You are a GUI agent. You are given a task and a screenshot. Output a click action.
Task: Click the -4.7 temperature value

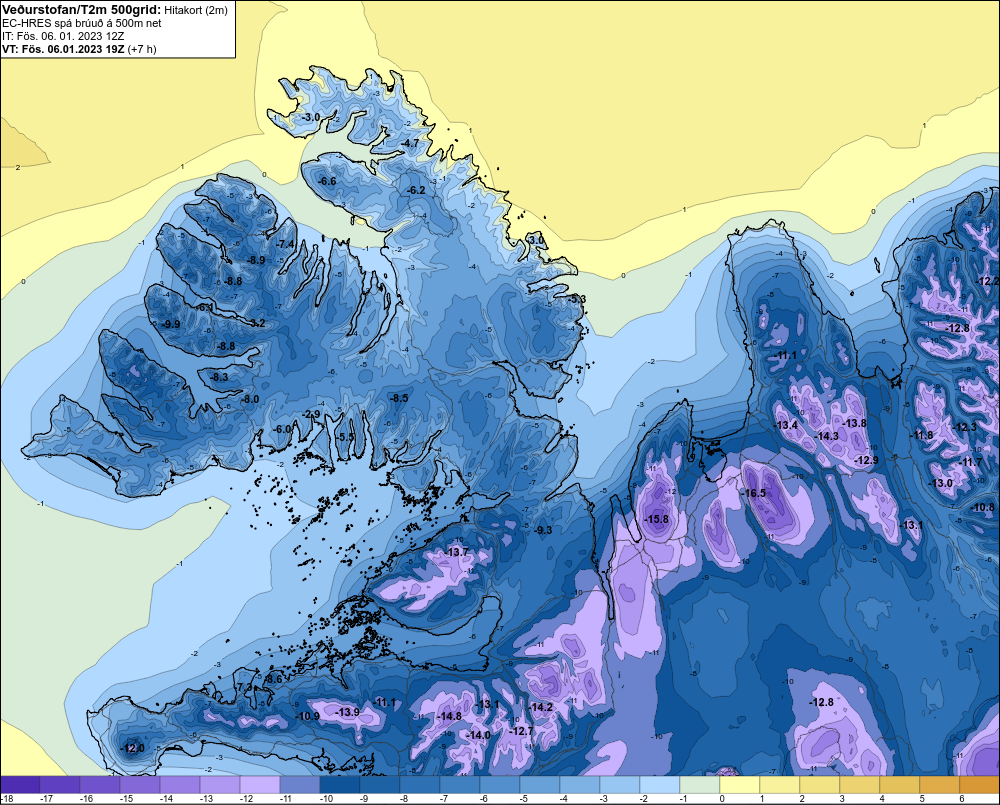tap(409, 143)
